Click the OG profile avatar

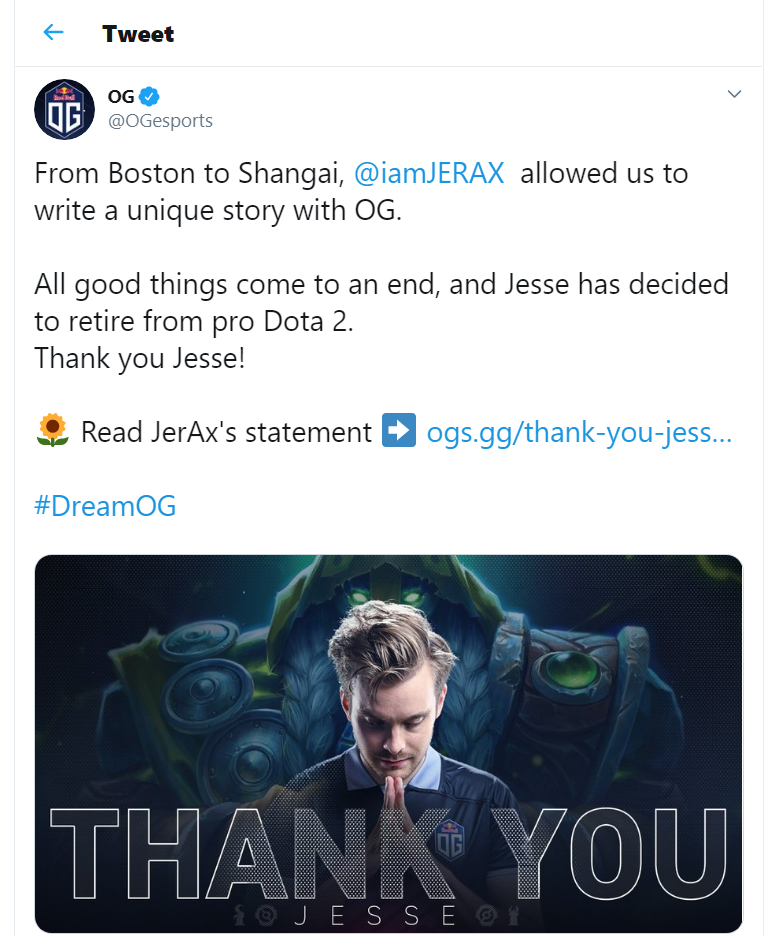[65, 108]
